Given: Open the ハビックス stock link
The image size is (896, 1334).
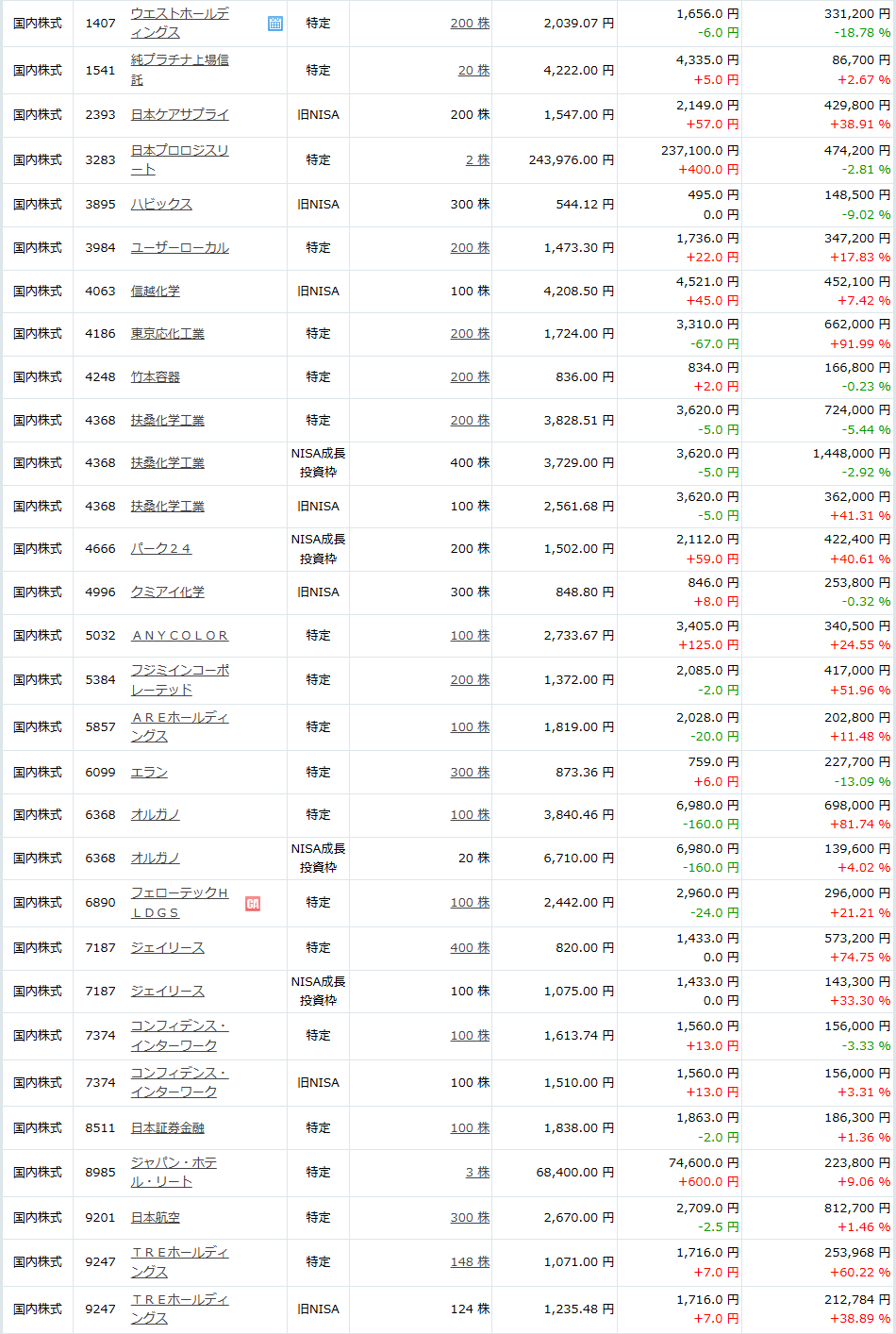Looking at the screenshot, I should pyautogui.click(x=161, y=204).
